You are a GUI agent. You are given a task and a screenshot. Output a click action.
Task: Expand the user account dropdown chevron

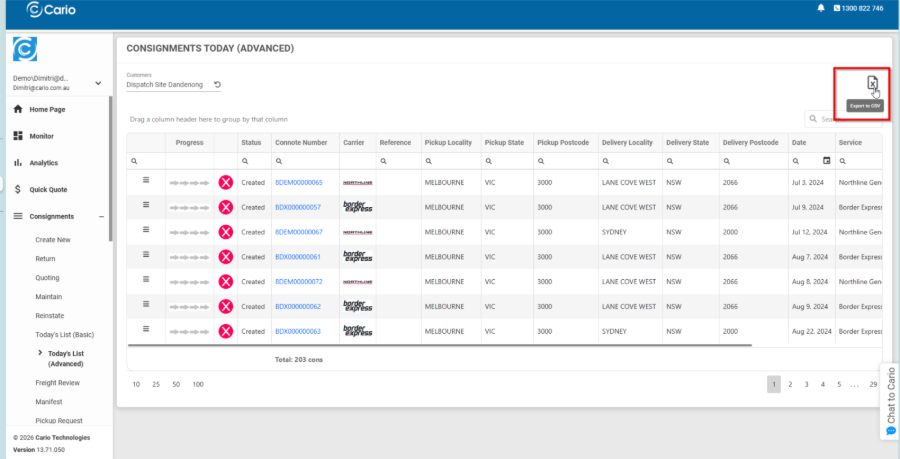pyautogui.click(x=98, y=83)
